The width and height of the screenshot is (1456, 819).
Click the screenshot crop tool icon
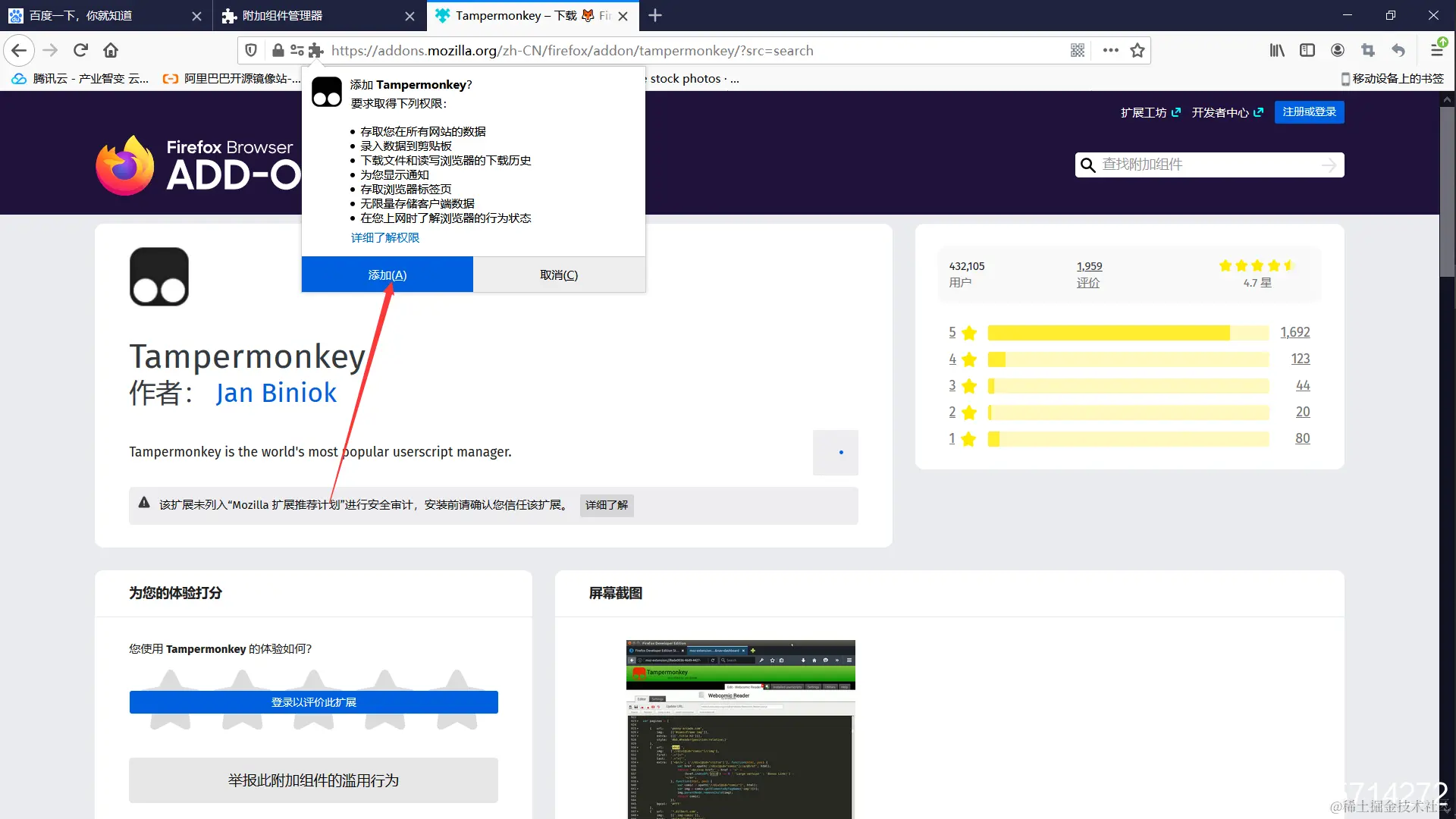[1368, 50]
